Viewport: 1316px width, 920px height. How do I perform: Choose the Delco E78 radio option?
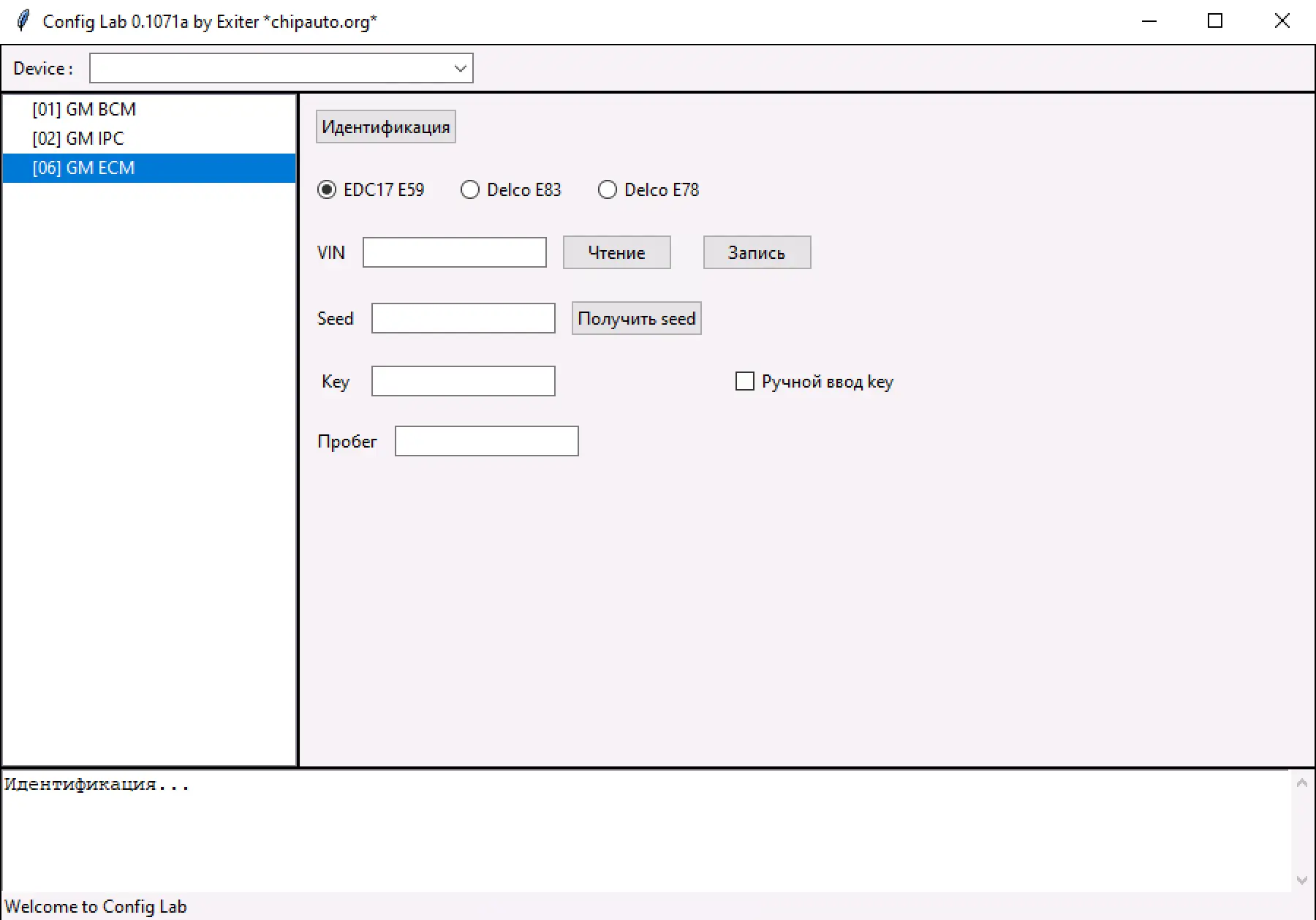608,190
